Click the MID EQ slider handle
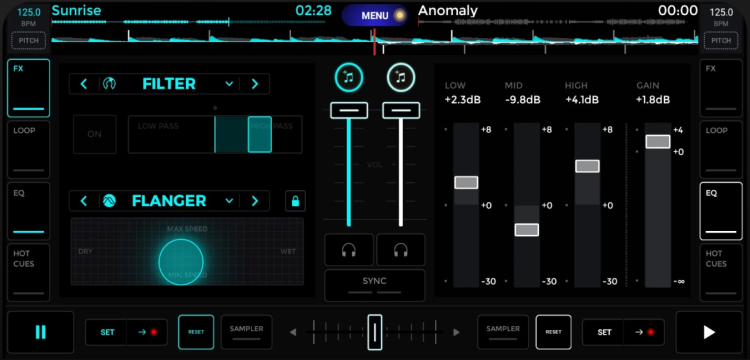 [x=527, y=229]
